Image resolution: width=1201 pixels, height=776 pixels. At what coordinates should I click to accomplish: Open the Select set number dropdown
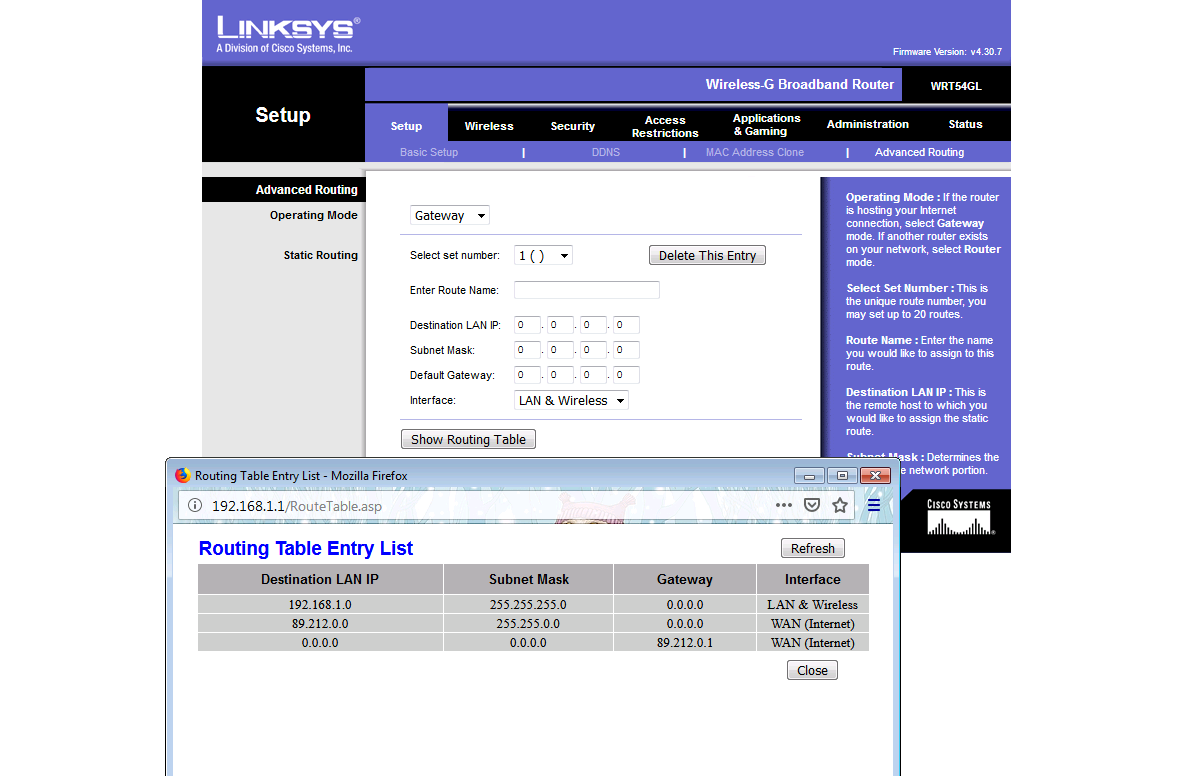pos(543,256)
